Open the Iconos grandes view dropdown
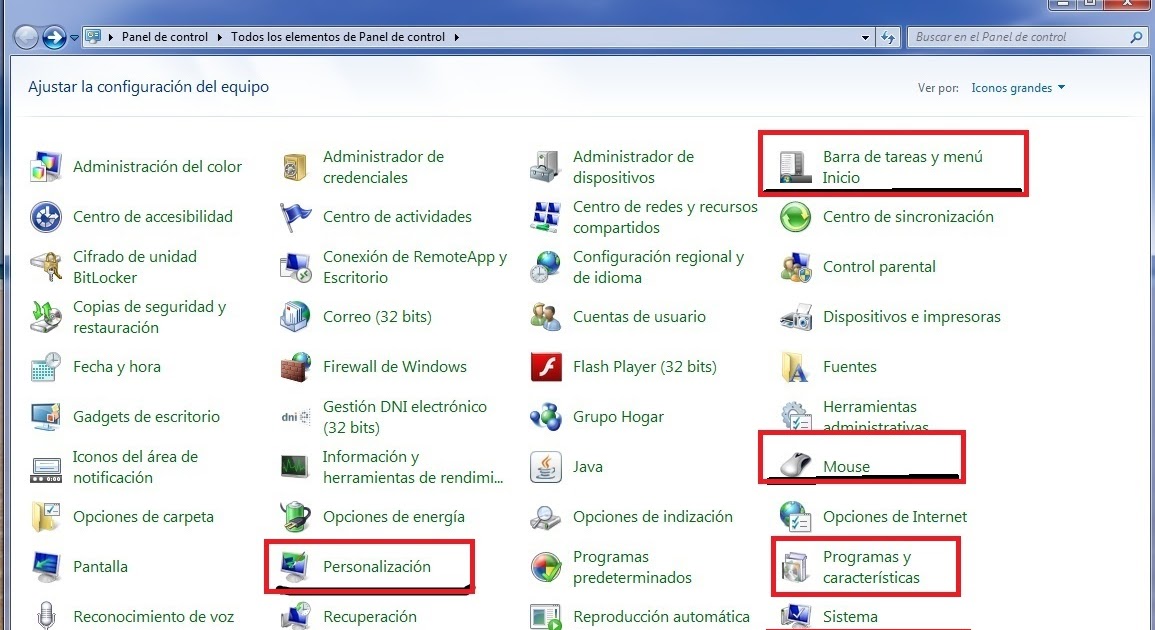 click(1017, 88)
